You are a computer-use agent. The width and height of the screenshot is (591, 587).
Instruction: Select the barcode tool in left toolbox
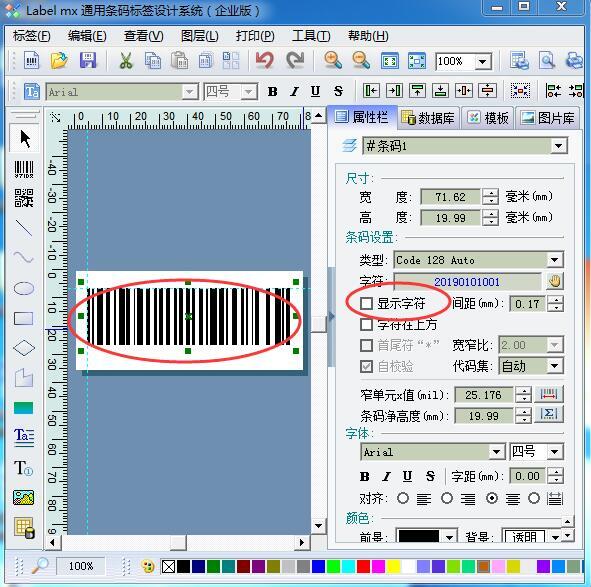[24, 169]
